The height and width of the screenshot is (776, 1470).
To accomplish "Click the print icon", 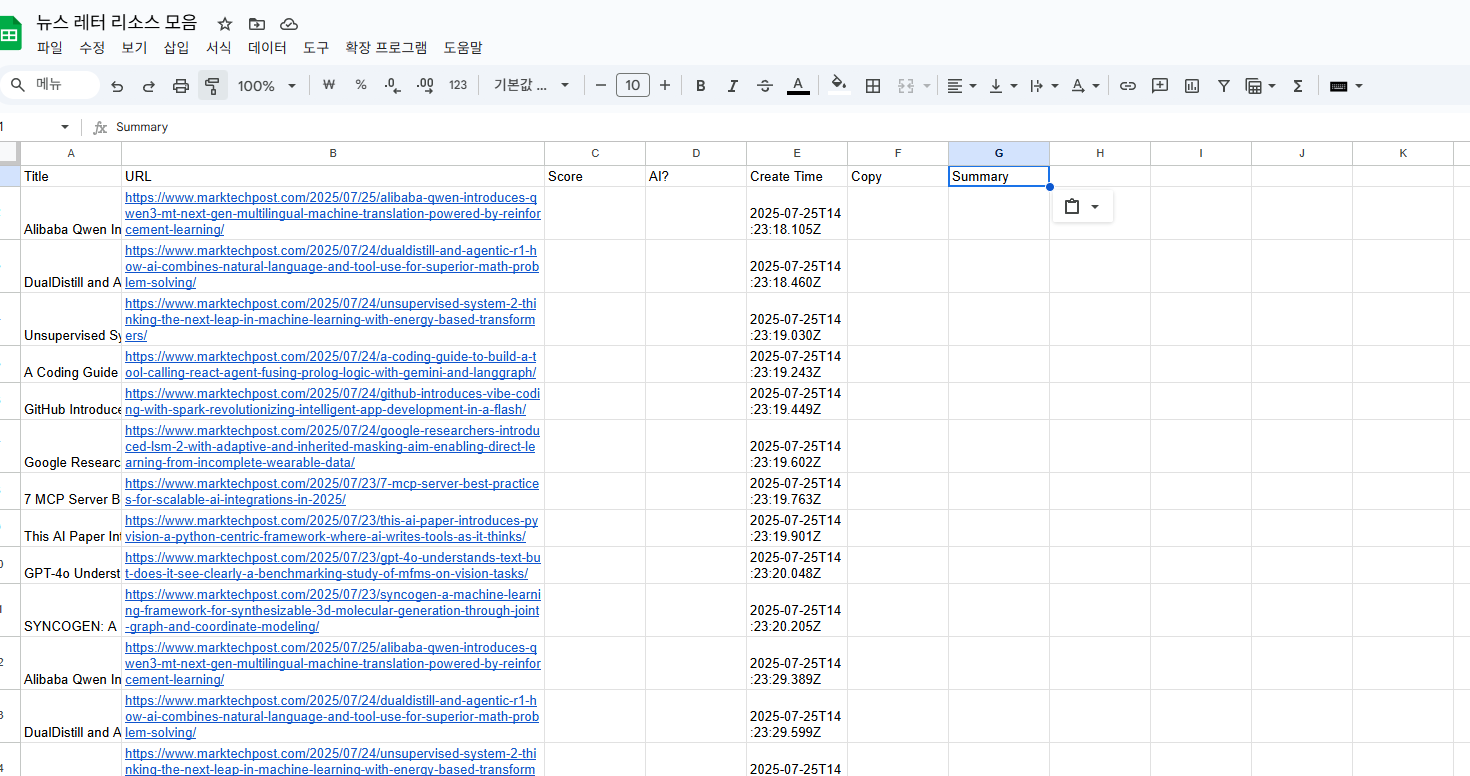I will point(181,86).
